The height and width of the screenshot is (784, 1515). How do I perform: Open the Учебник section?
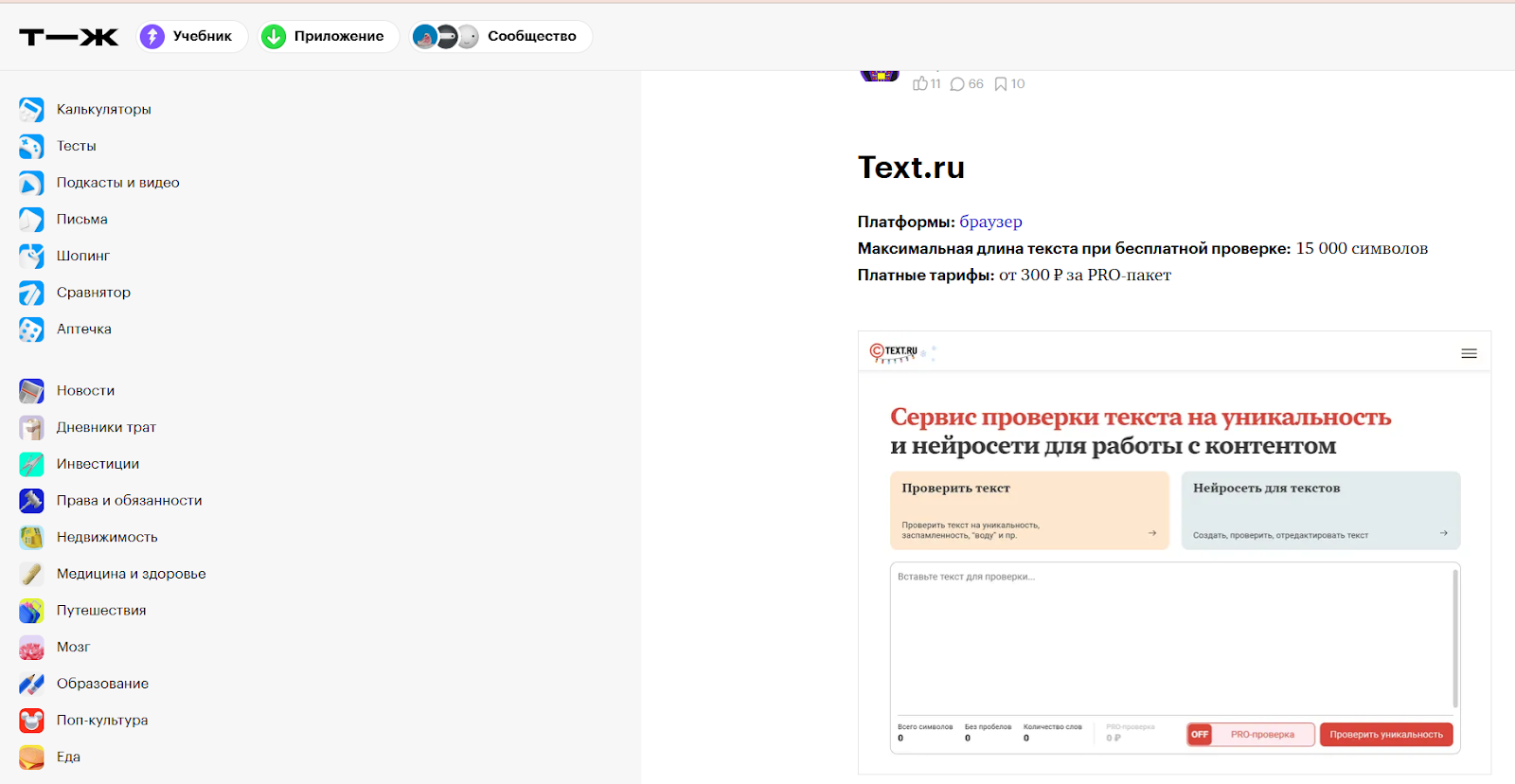(x=187, y=36)
